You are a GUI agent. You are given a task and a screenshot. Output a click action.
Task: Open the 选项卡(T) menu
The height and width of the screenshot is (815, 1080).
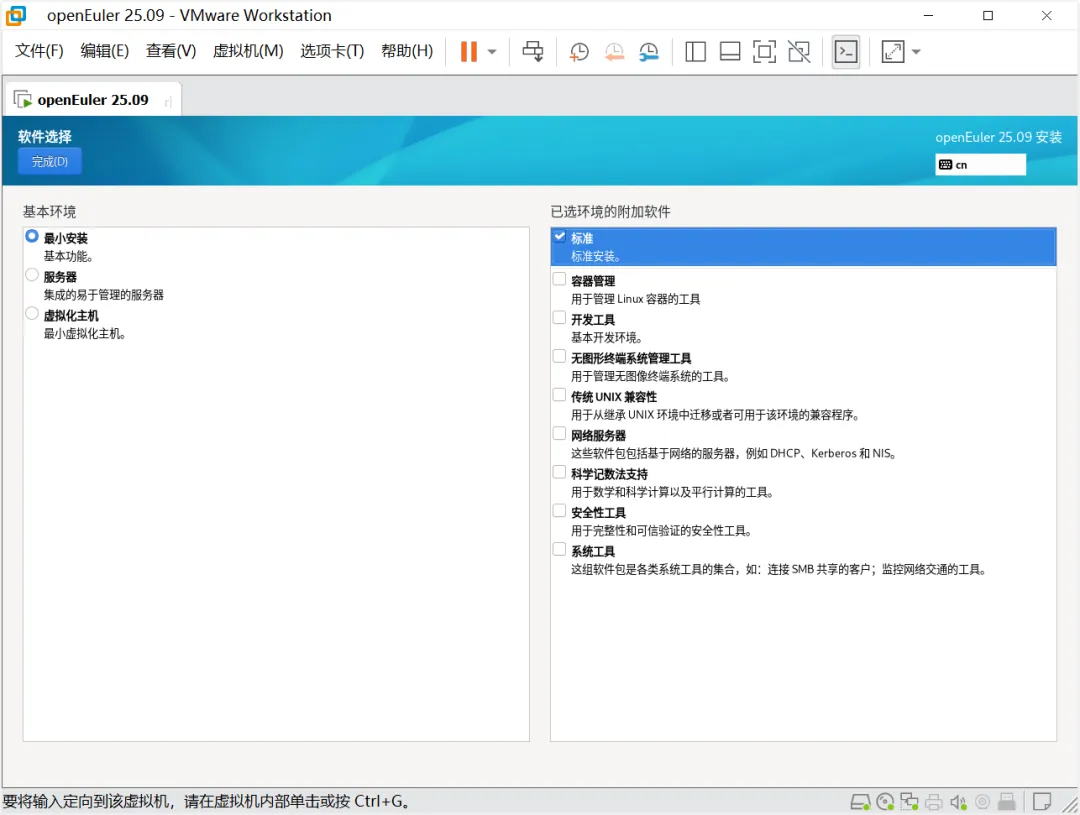(x=332, y=51)
